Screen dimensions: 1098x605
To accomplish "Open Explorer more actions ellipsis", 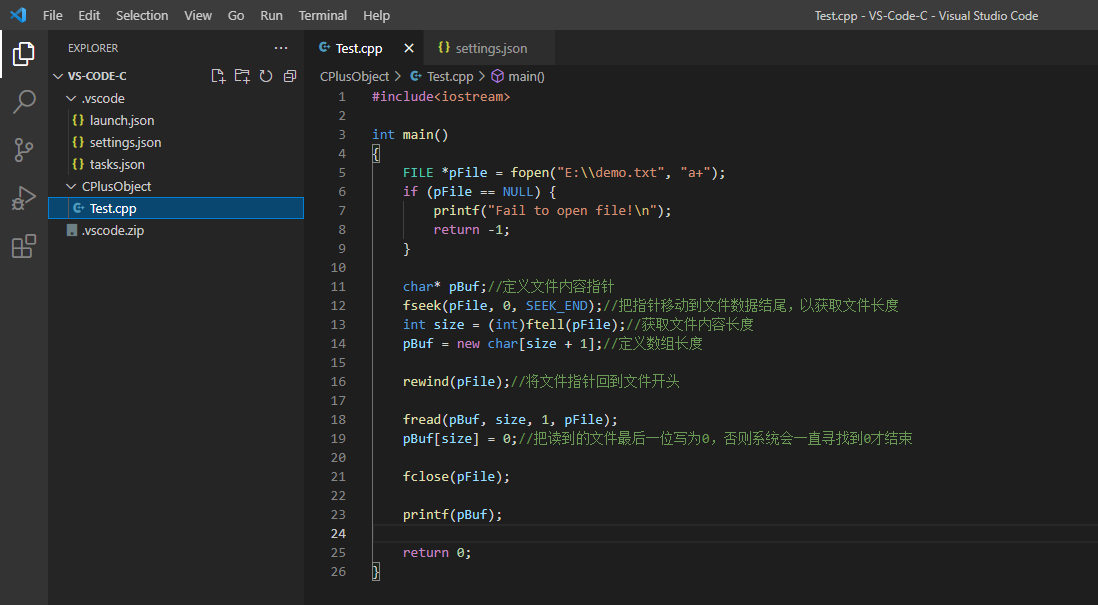I will (x=281, y=48).
